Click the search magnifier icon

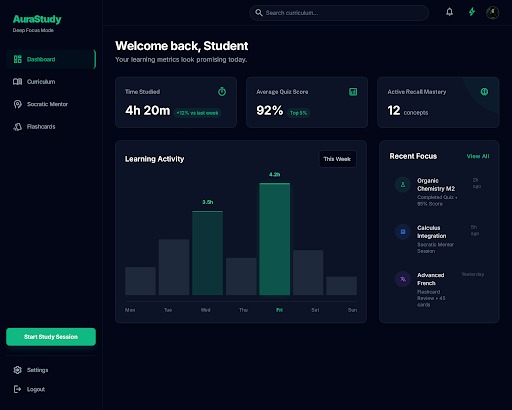click(259, 13)
